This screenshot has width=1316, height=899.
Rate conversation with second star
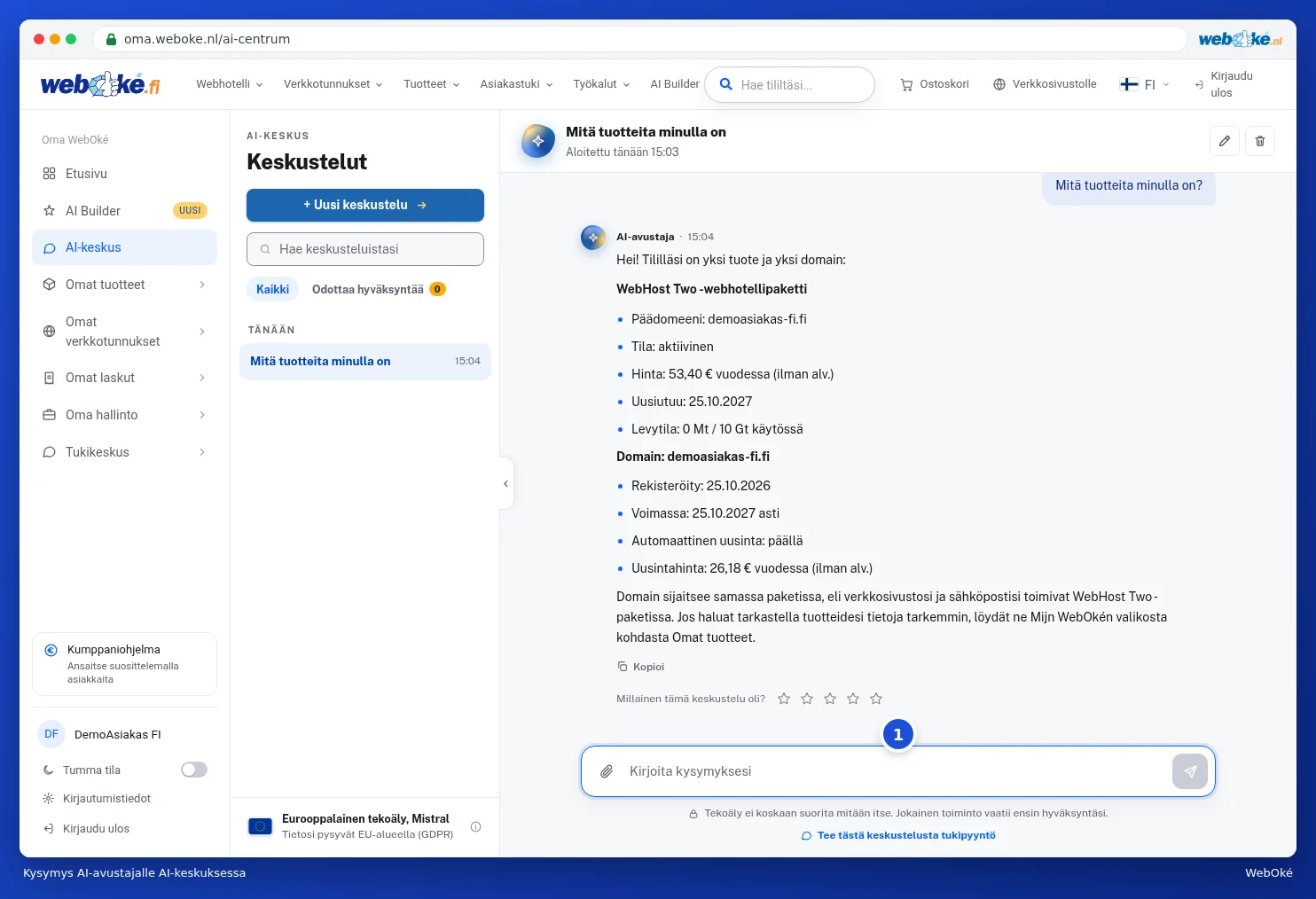pos(807,699)
